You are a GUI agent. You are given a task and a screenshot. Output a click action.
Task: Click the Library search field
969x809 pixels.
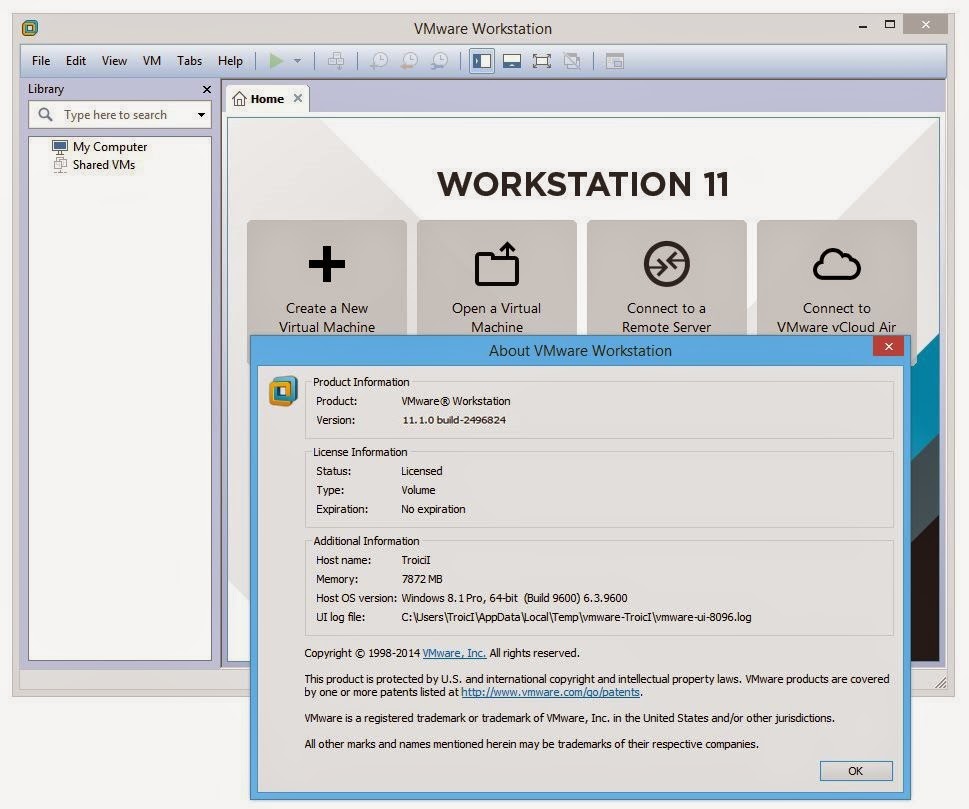(120, 115)
